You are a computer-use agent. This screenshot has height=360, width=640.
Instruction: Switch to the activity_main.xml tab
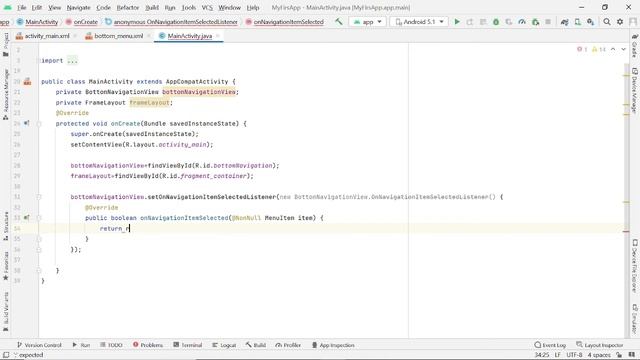pyautogui.click(x=47, y=36)
